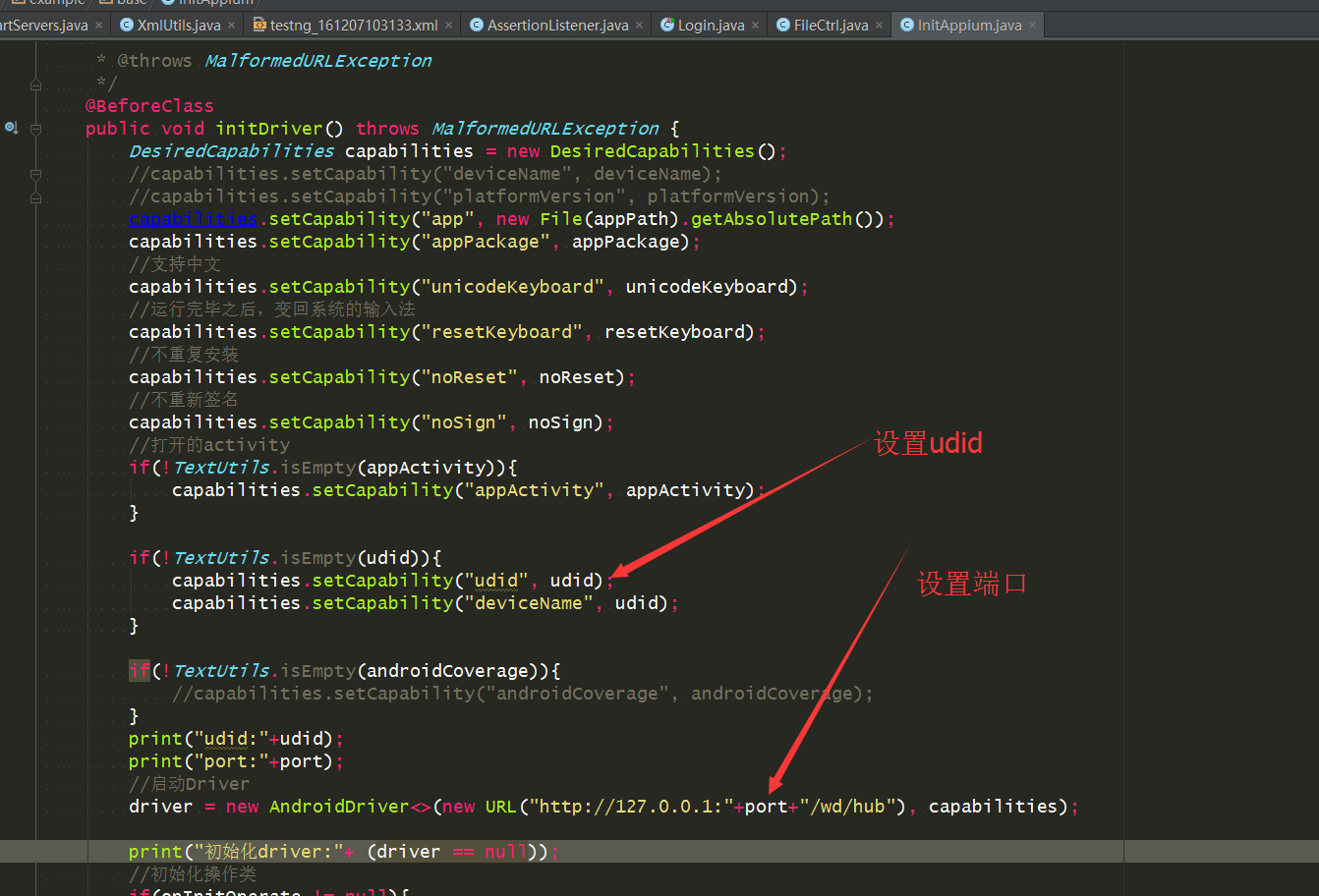The height and width of the screenshot is (896, 1319).
Task: Click the "http://127.0.0.1:" URL string
Action: [x=631, y=807]
